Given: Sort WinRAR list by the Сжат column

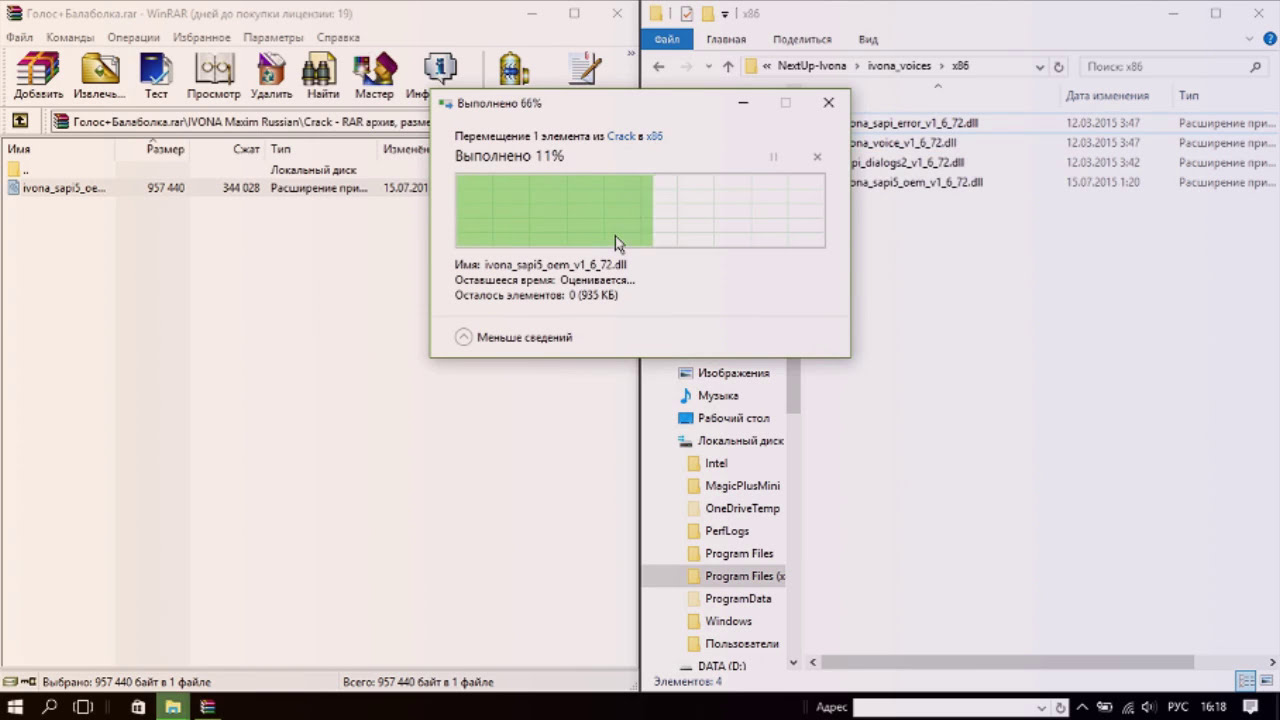Looking at the screenshot, I should [x=228, y=149].
